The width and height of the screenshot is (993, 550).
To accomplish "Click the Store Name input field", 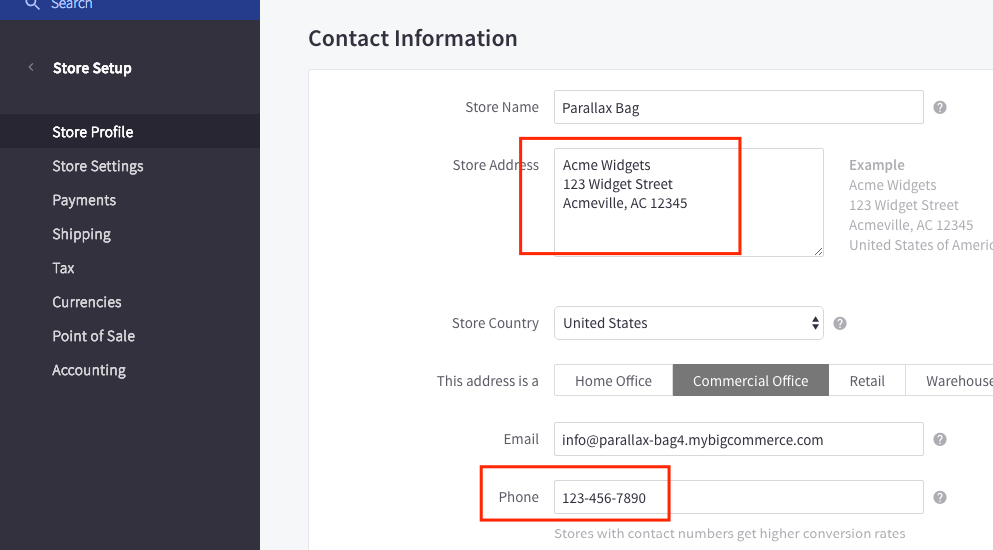I will (x=738, y=107).
